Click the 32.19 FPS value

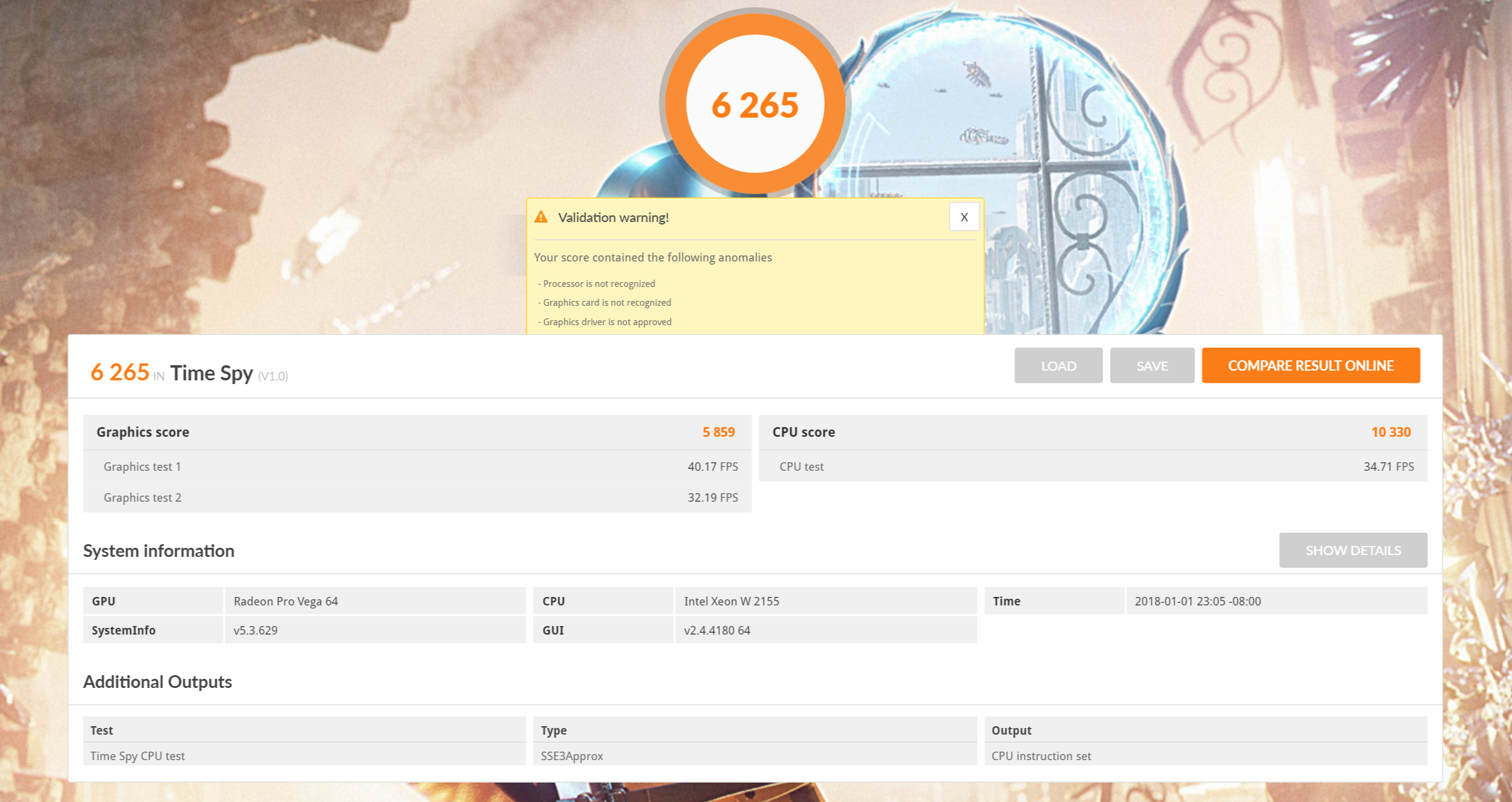tap(713, 497)
